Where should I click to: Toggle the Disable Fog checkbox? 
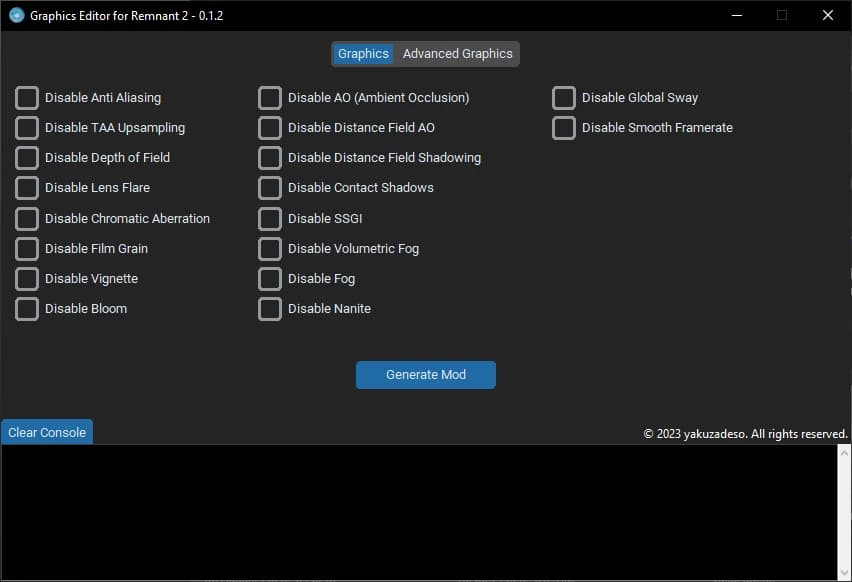[270, 278]
